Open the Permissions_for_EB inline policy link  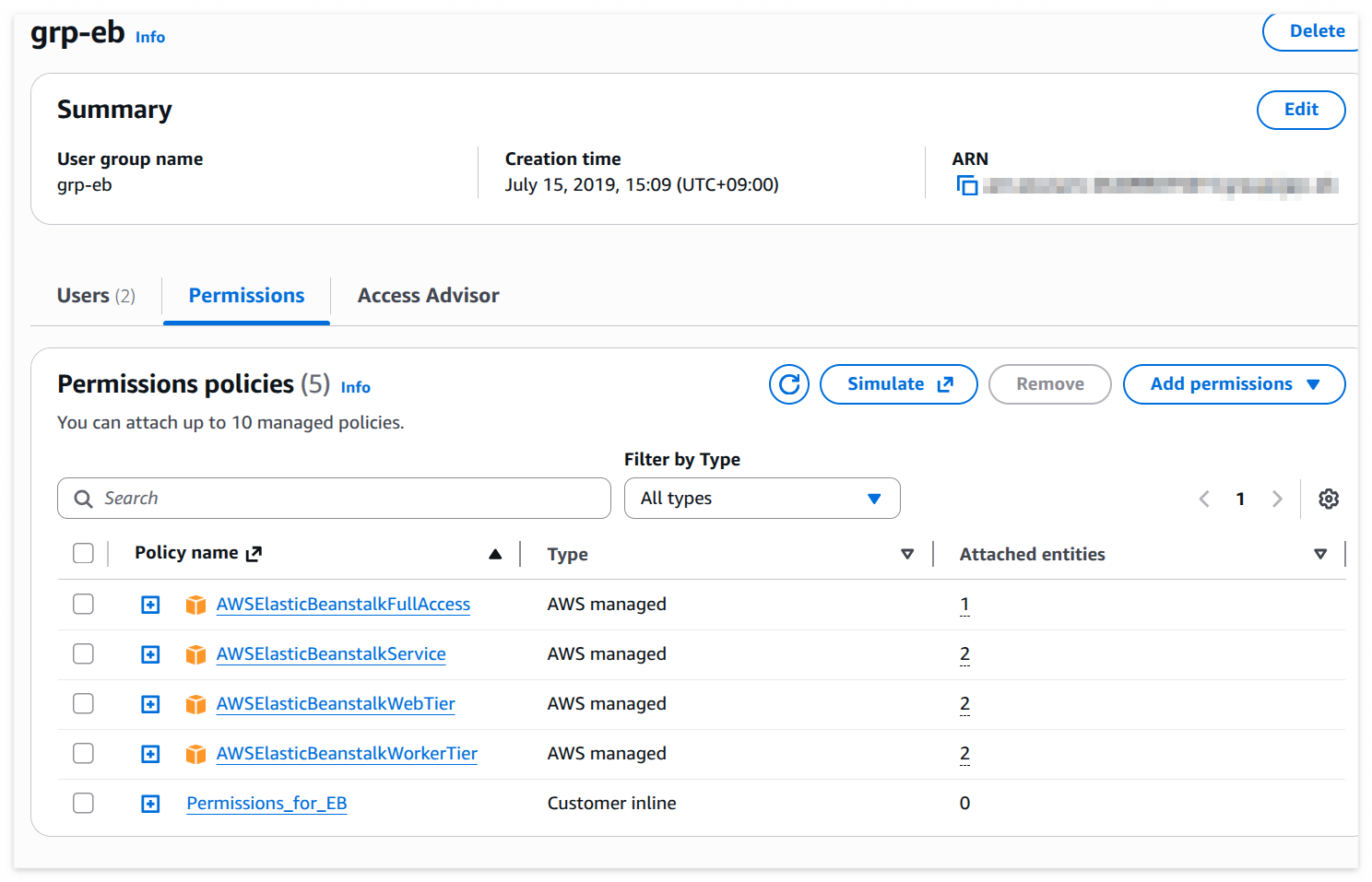(x=266, y=804)
